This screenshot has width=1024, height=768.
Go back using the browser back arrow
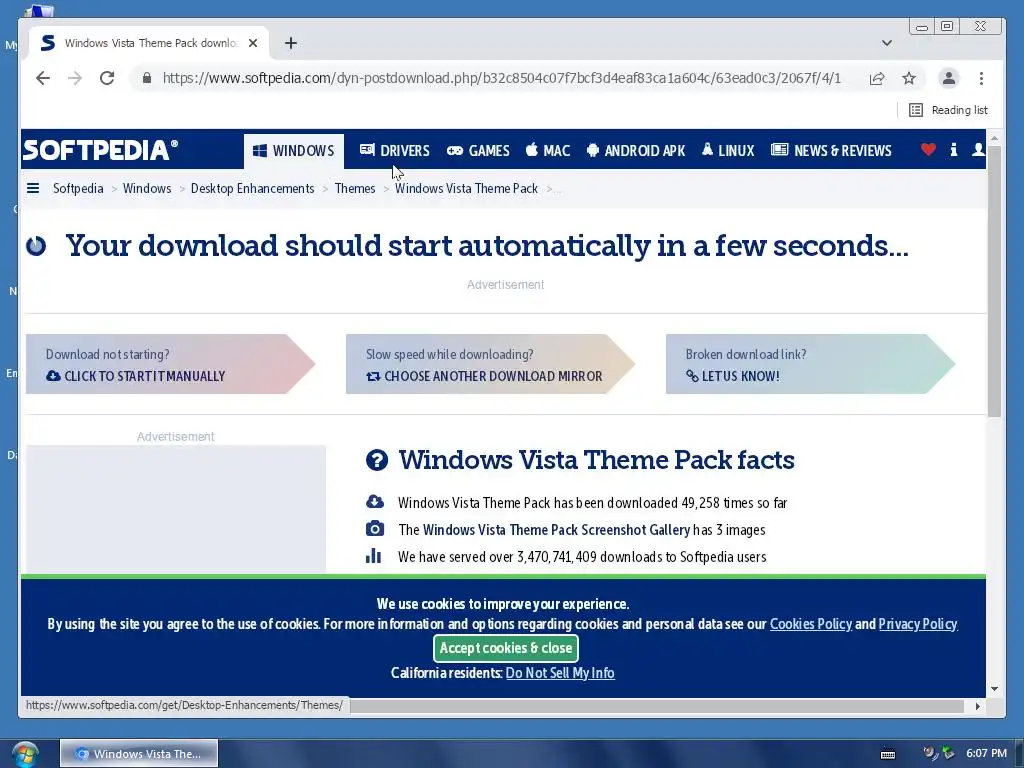[42, 78]
